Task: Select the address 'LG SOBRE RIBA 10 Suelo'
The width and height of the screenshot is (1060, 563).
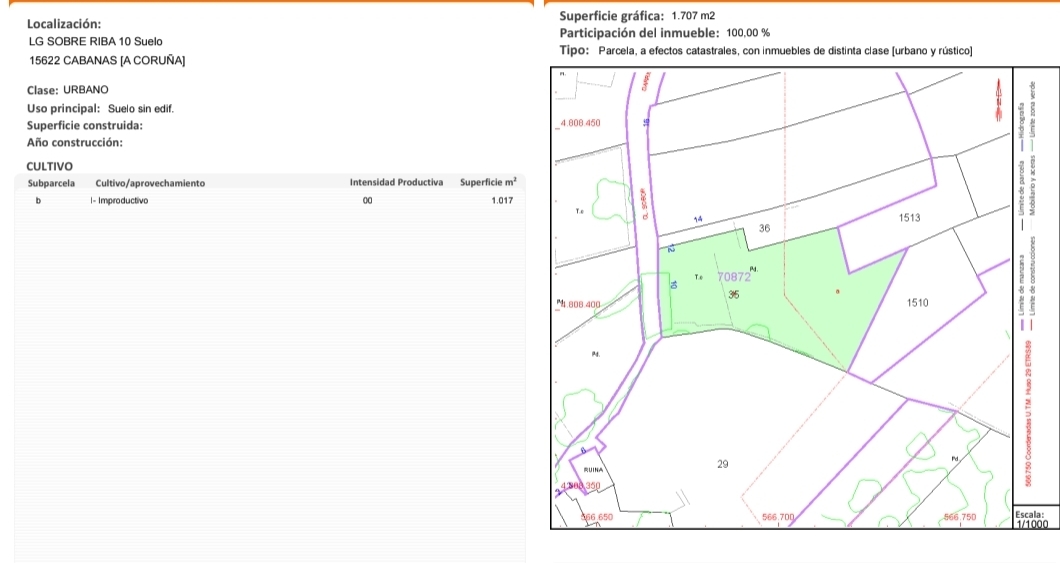Action: 95,41
